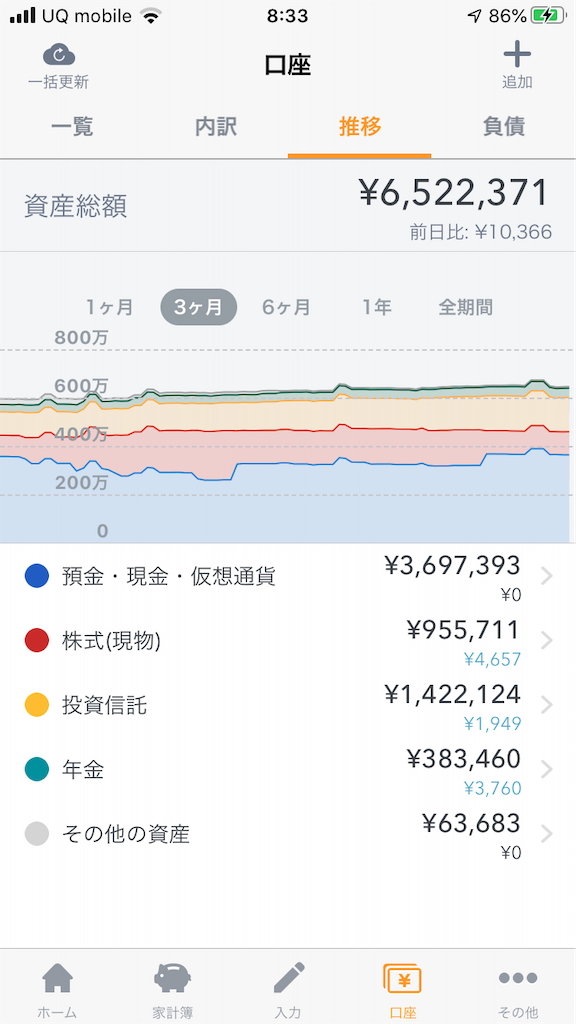Tap the total ¥6,522,371 amount
The width and height of the screenshot is (576, 1024).
[453, 194]
